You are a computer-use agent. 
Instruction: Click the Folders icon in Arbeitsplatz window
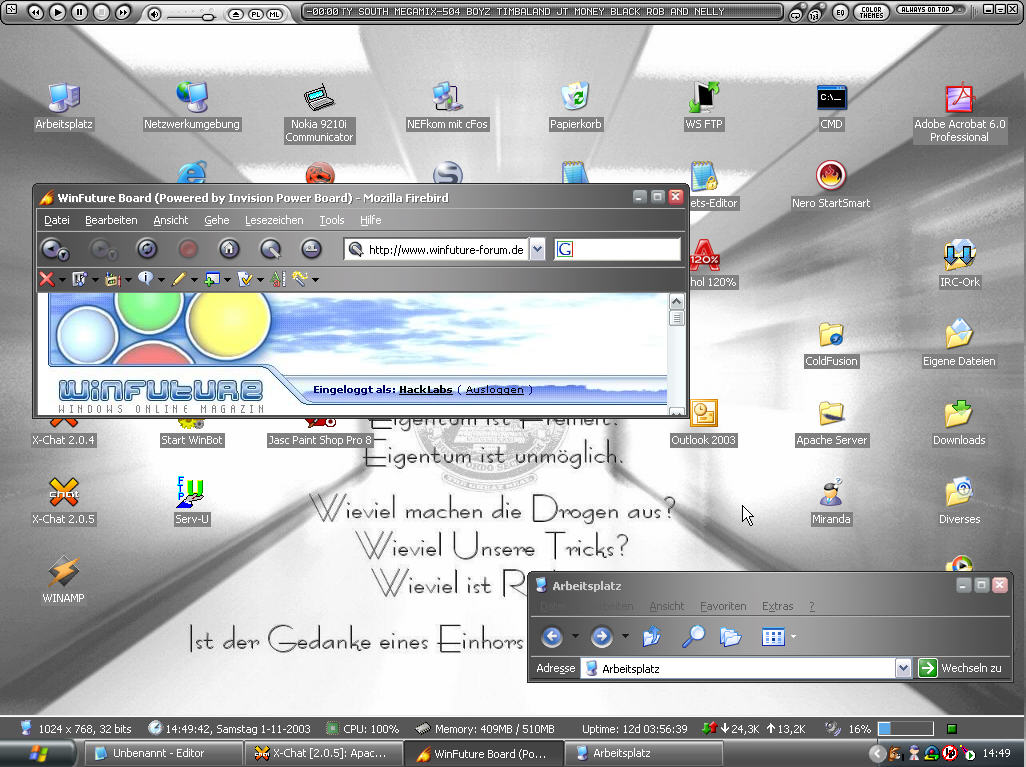click(731, 636)
